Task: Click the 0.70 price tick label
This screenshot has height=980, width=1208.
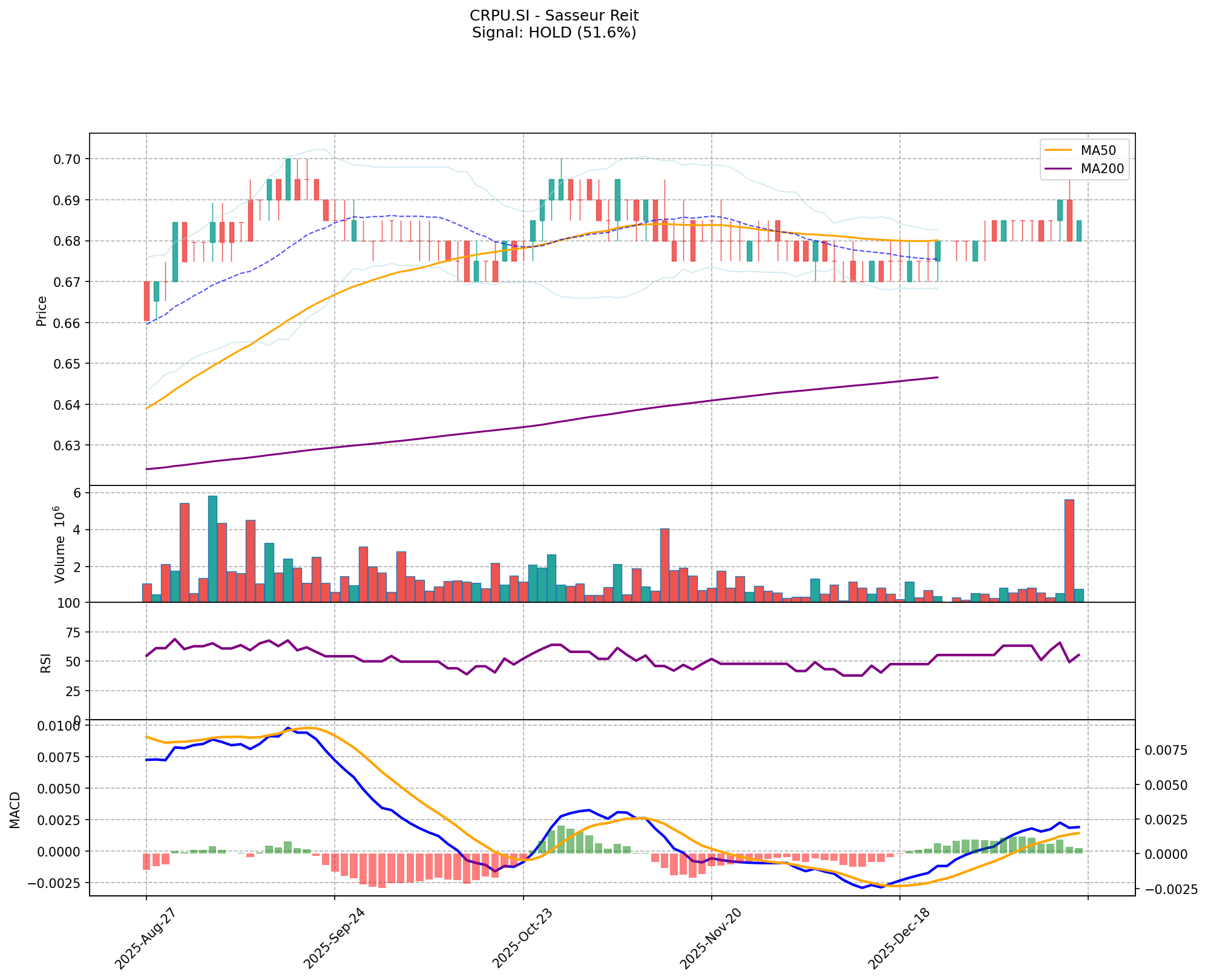Action: (68, 159)
